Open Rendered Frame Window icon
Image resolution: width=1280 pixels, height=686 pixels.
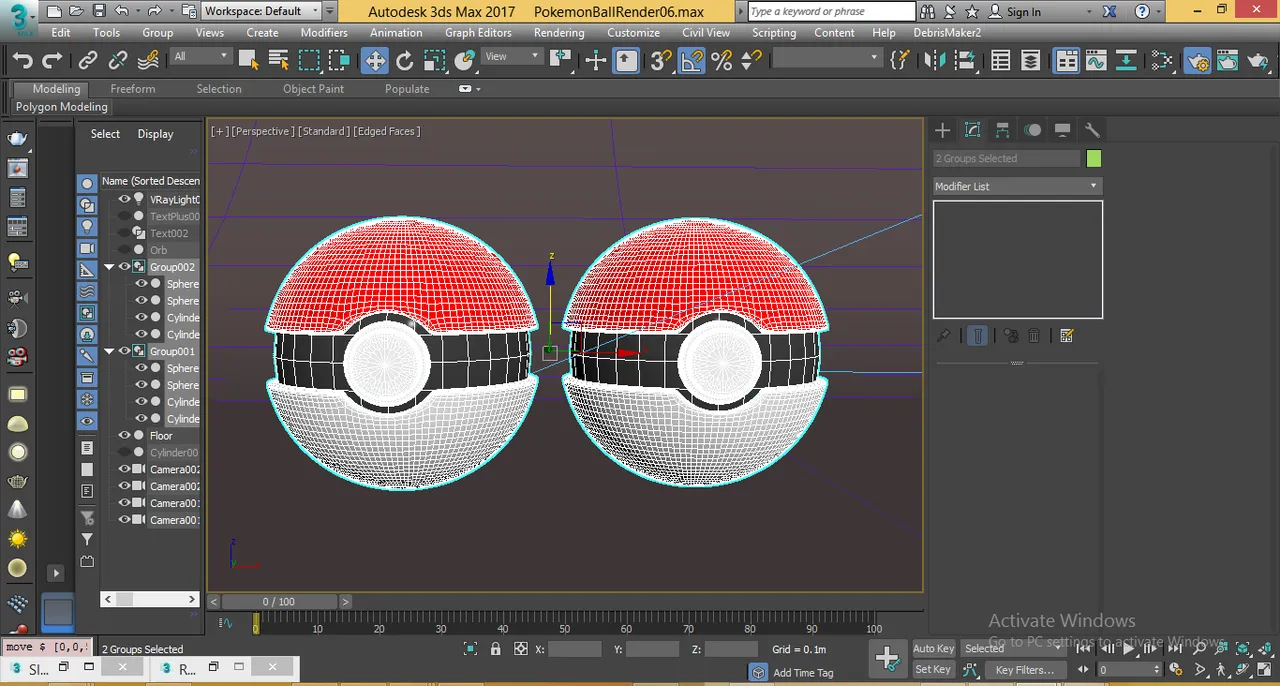click(x=1228, y=61)
